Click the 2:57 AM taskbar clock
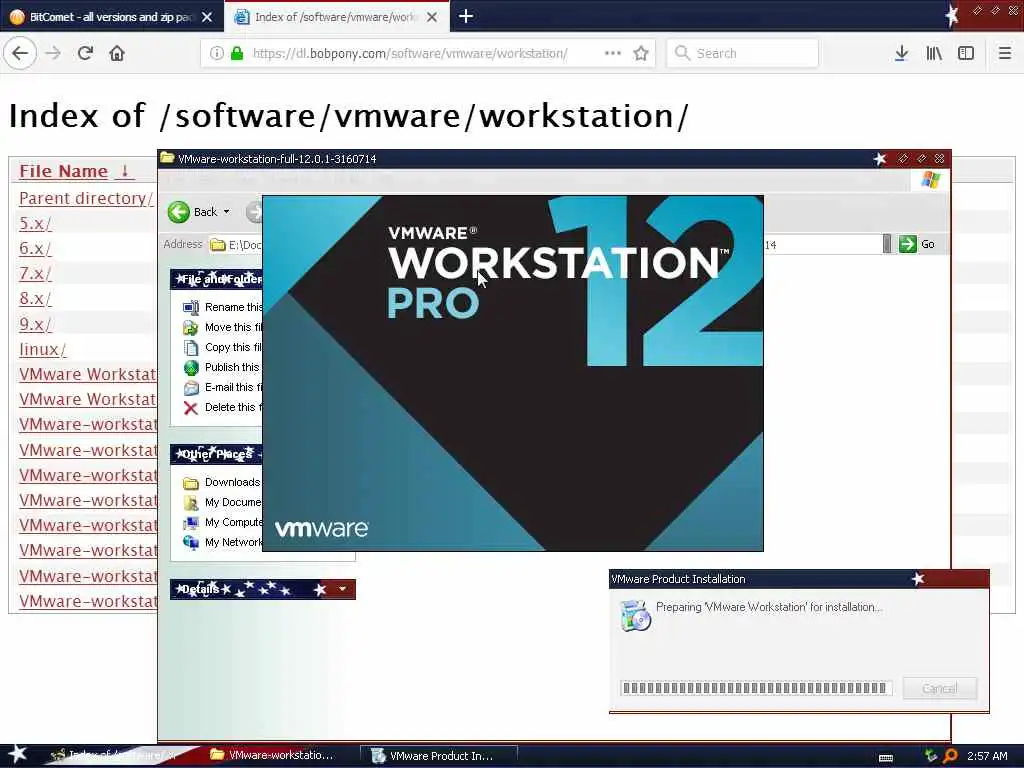Image resolution: width=1024 pixels, height=768 pixels. tap(987, 756)
